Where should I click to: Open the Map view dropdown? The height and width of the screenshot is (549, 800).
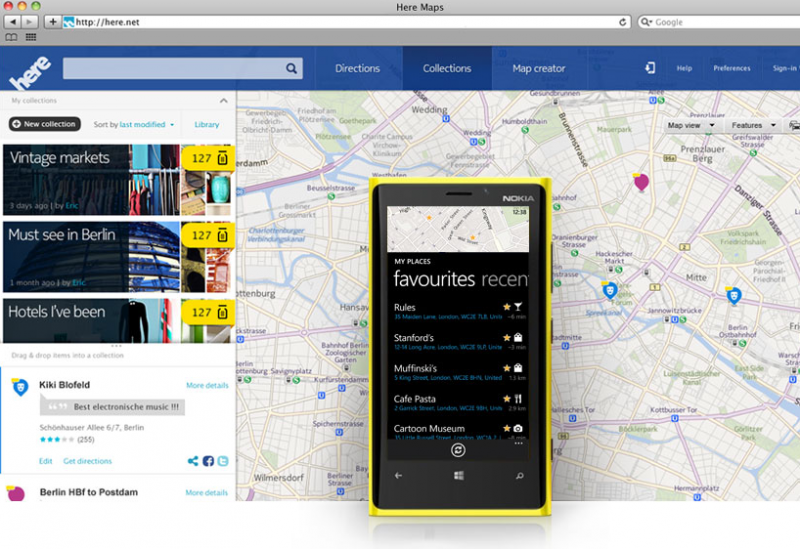[x=691, y=126]
